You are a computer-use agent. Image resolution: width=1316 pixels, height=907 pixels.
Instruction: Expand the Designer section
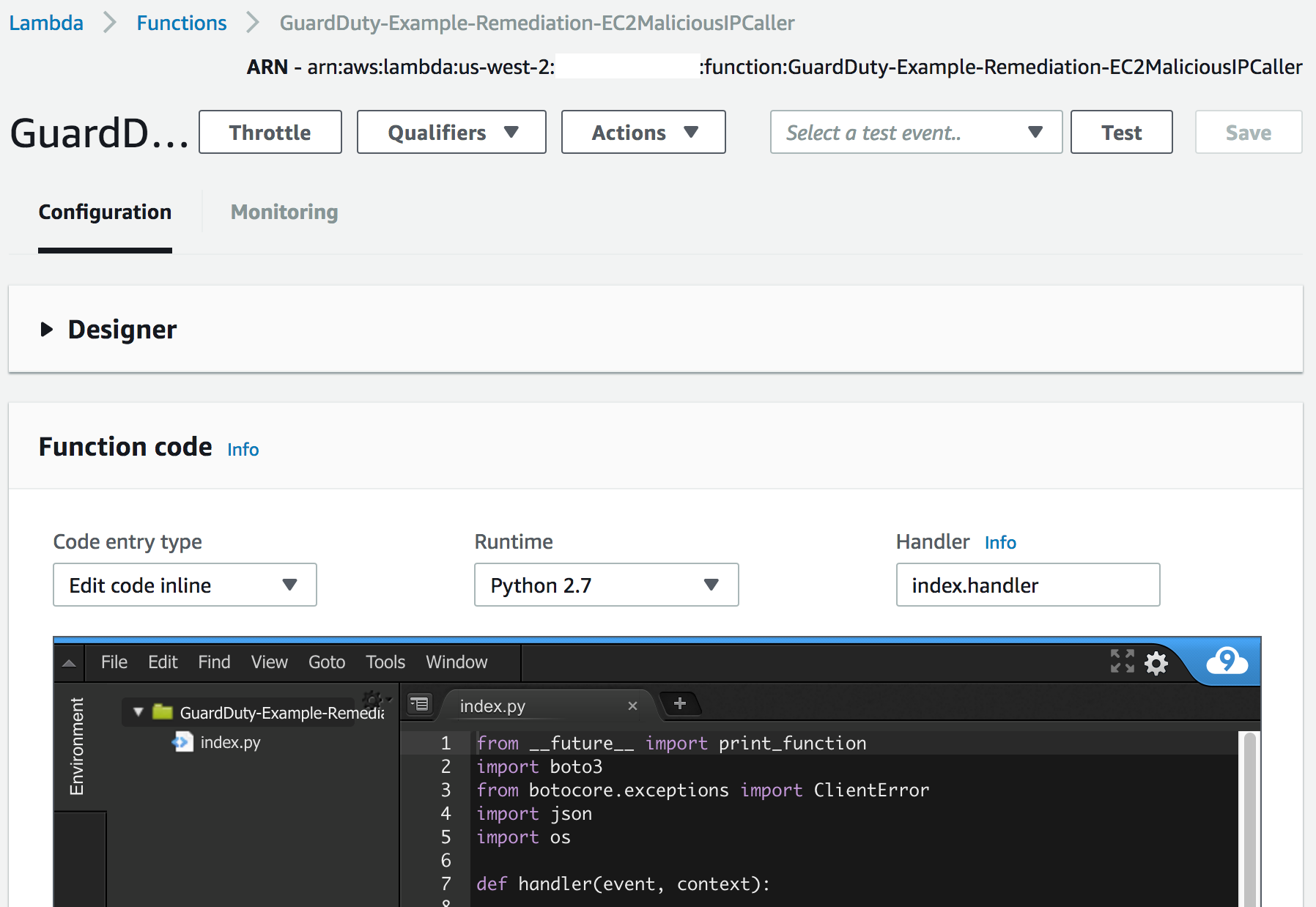click(x=47, y=330)
